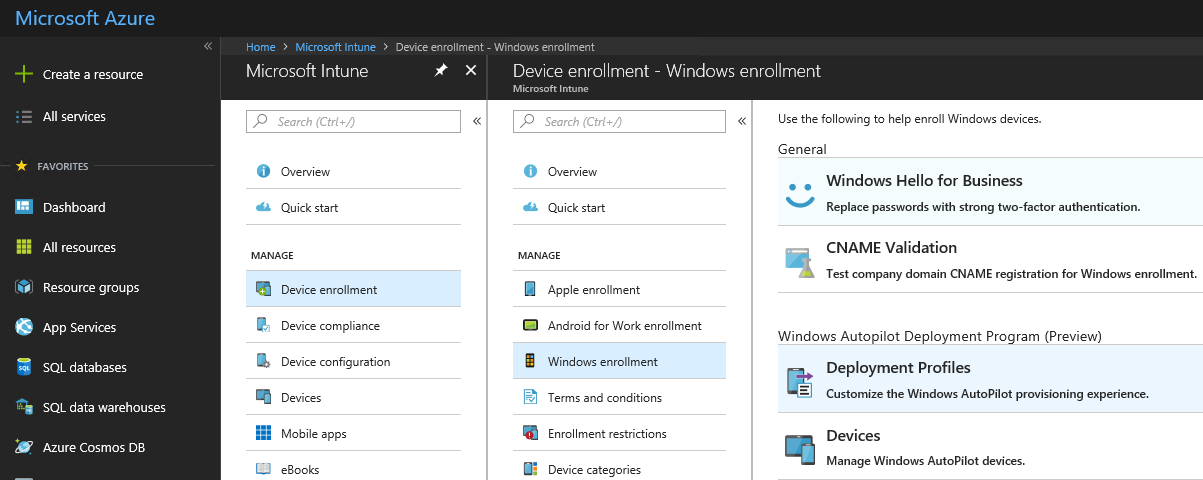Viewport: 1203px width, 480px height.
Task: Open Microsoft Intune breadcrumb link
Action: tap(336, 47)
